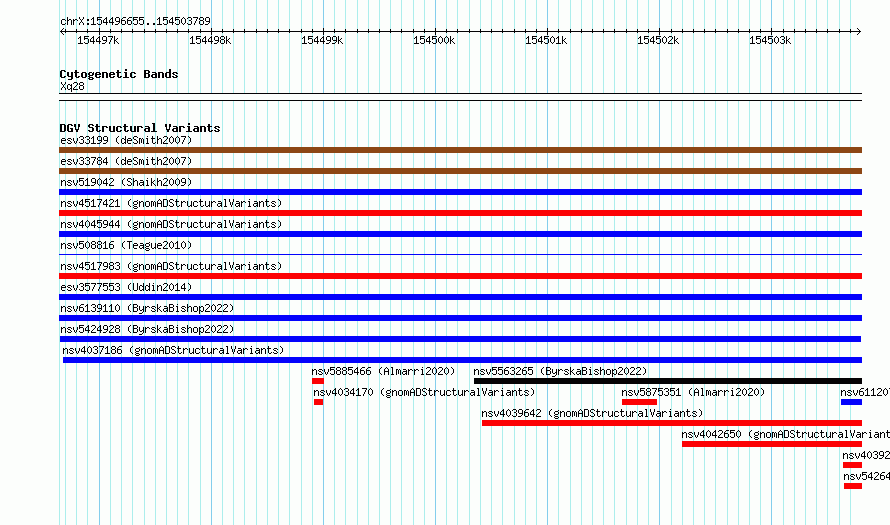This screenshot has height=525, width=890.
Task: Click the 154501k ruler mark
Action: [x=546, y=40]
